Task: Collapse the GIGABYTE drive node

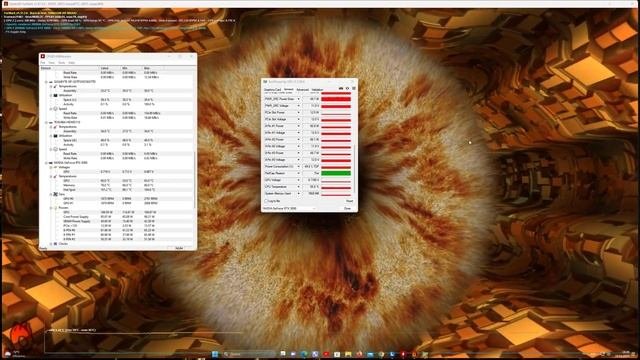Action: [46, 82]
